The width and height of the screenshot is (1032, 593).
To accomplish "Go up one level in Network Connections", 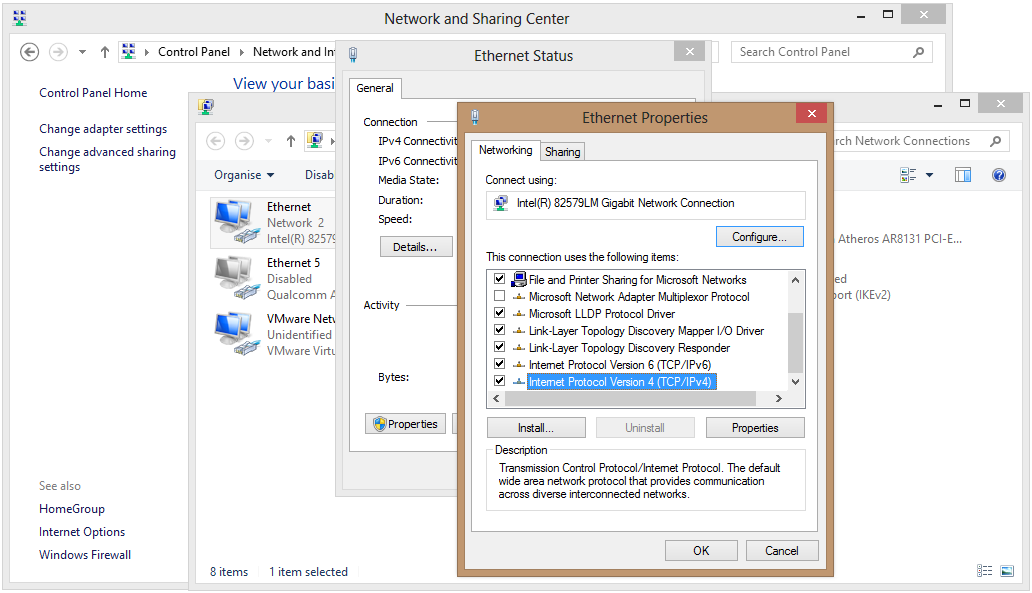I will [290, 141].
